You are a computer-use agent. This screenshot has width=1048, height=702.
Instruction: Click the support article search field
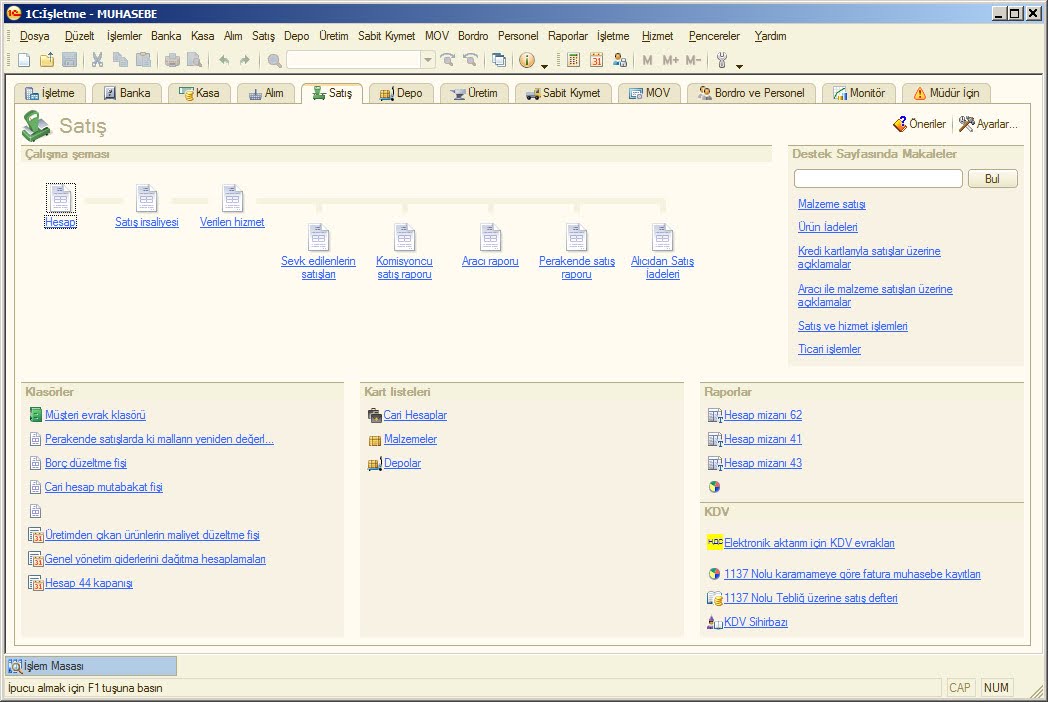click(878, 179)
